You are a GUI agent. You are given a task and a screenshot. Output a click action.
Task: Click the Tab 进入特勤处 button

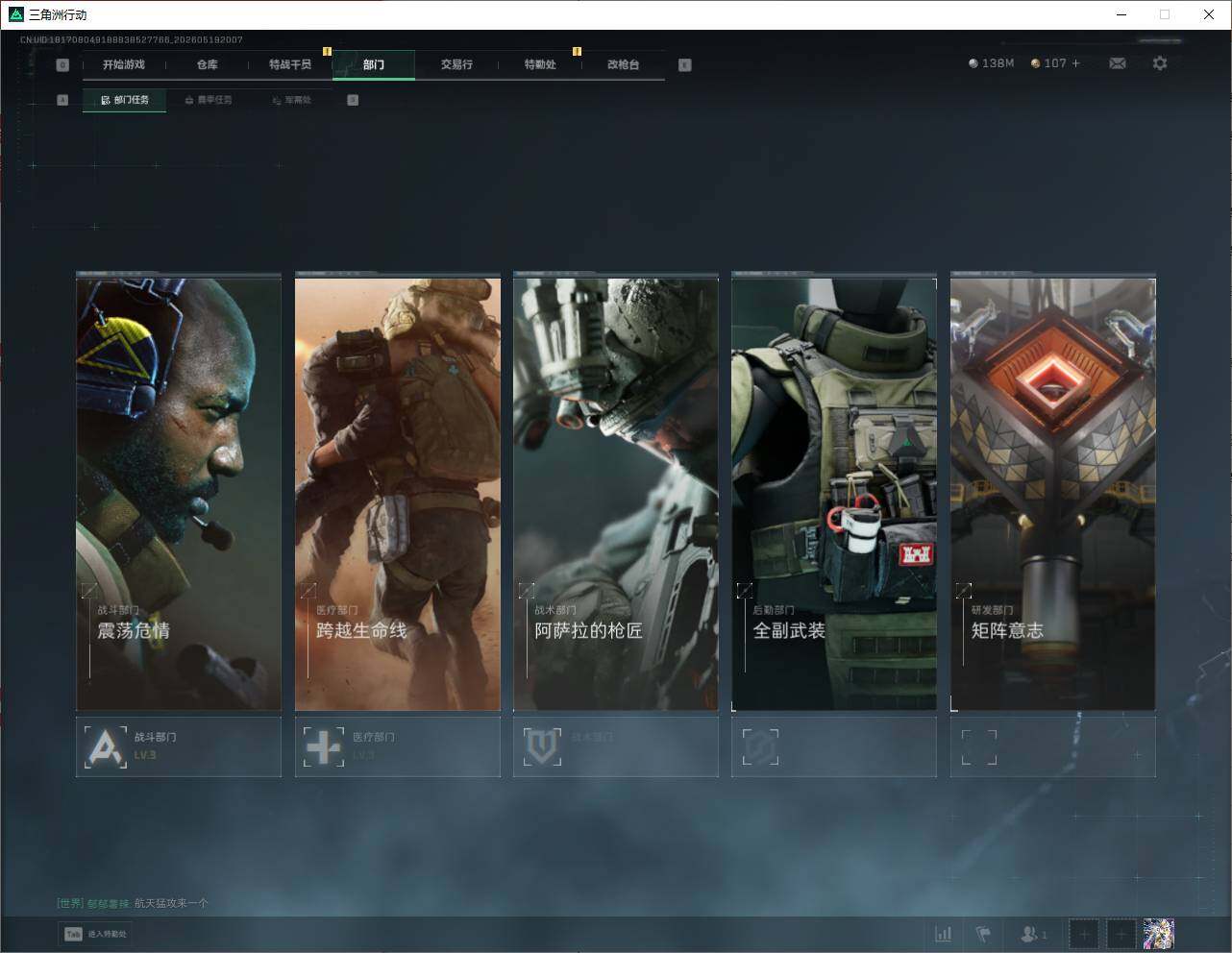(96, 934)
